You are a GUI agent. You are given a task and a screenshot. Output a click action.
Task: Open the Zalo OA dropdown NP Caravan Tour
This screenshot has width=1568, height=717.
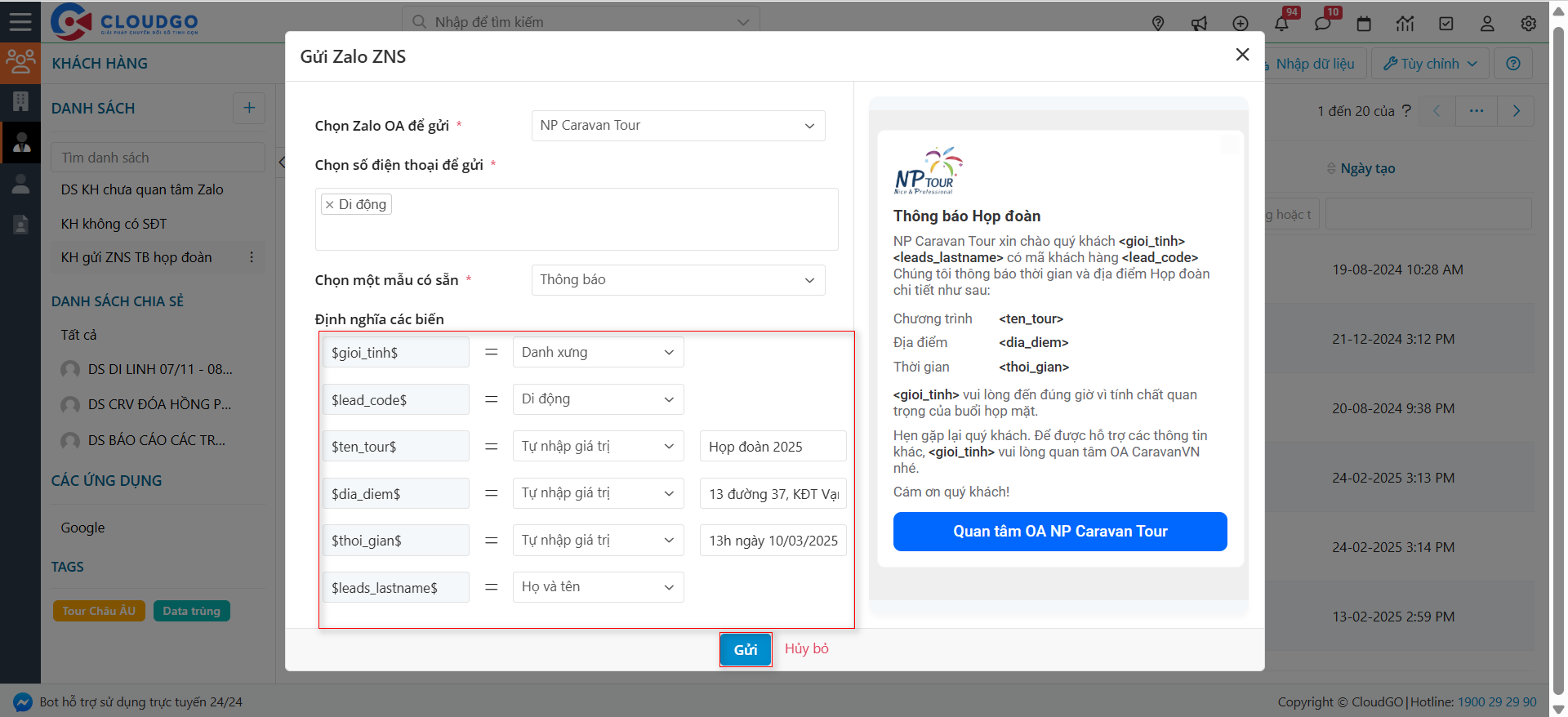tap(678, 126)
